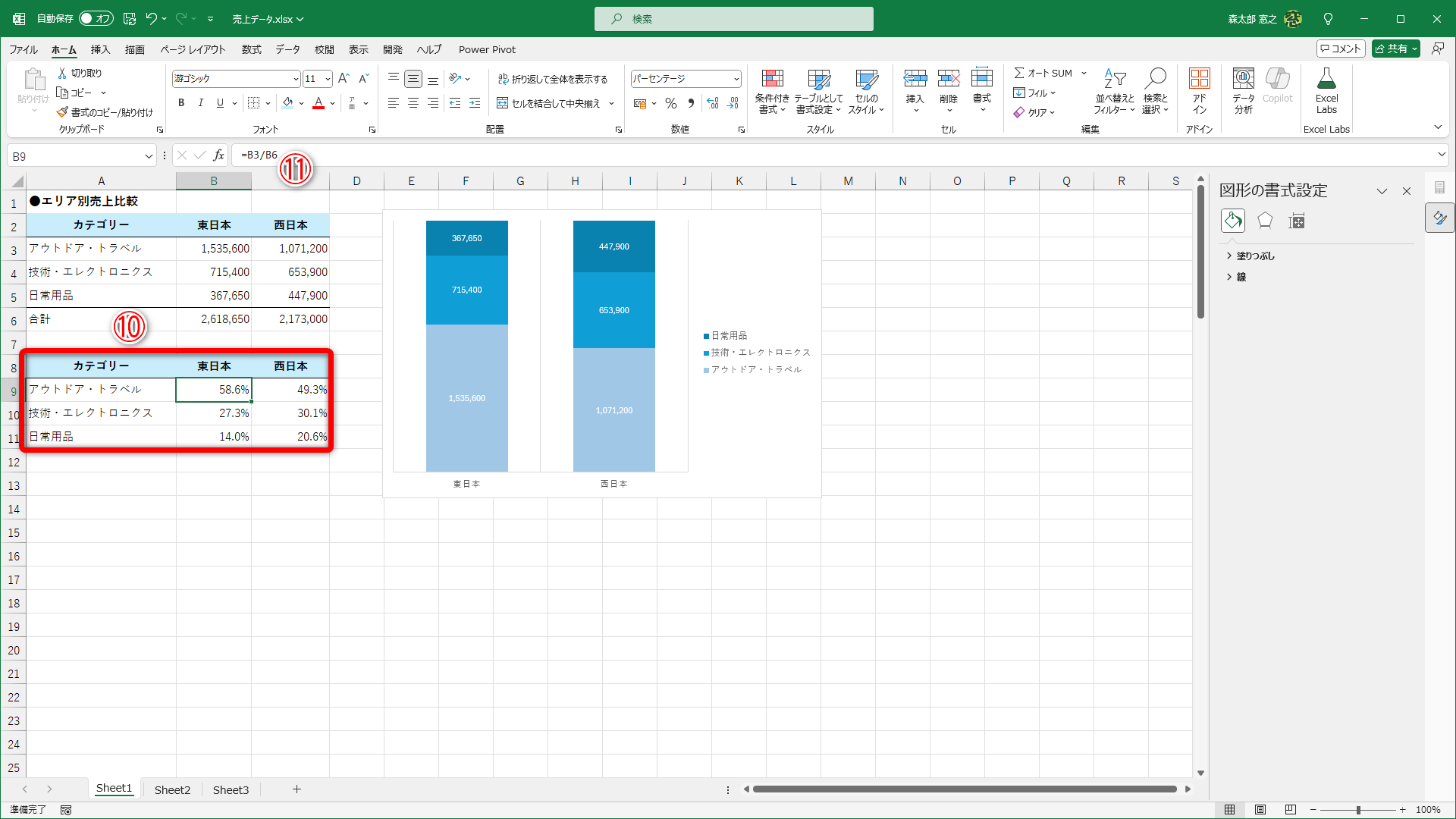1456x819 pixels.
Task: Select the Effects pentagon icon in format pane
Action: point(1265,221)
